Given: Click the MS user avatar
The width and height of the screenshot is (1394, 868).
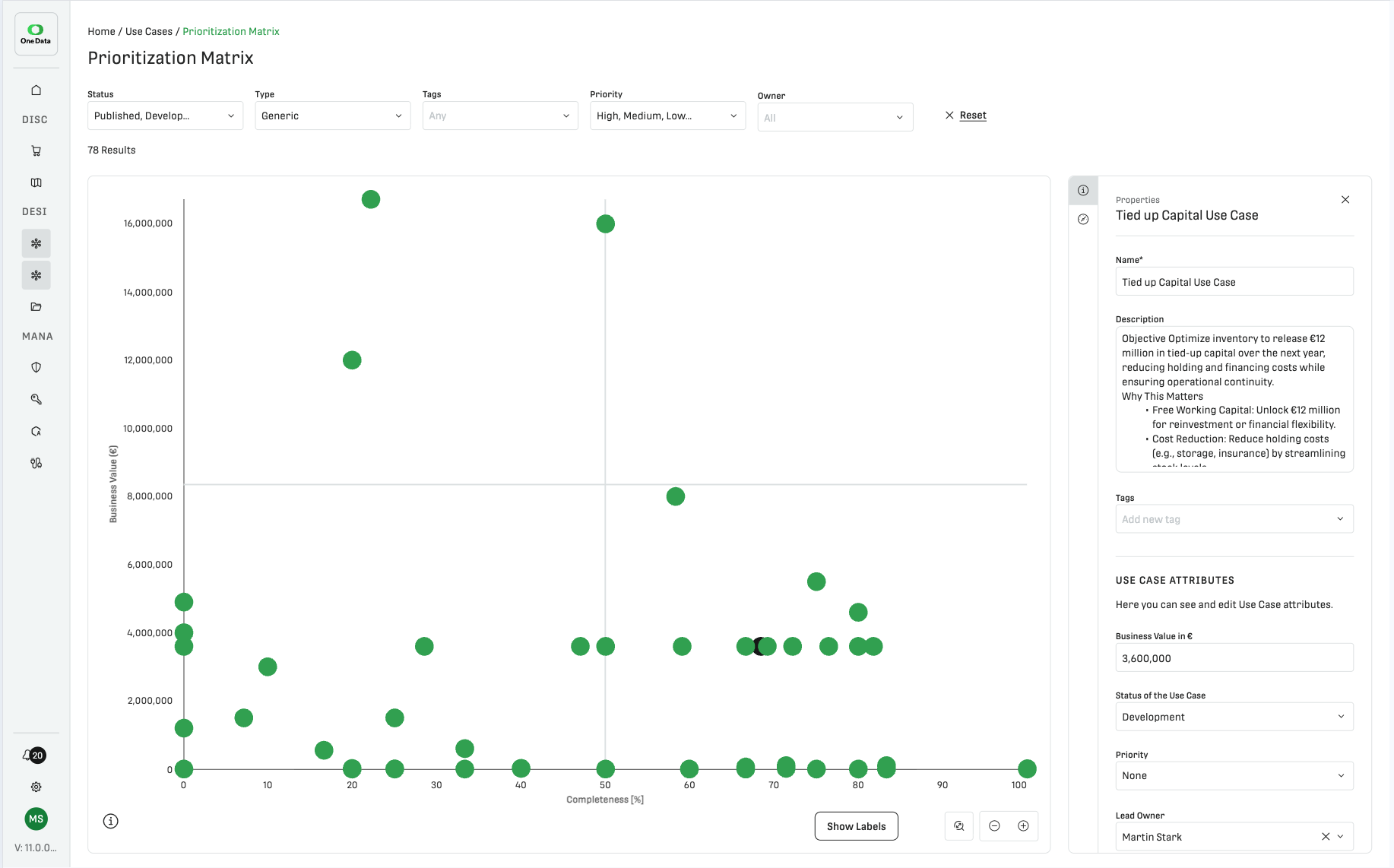Looking at the screenshot, I should [x=36, y=819].
